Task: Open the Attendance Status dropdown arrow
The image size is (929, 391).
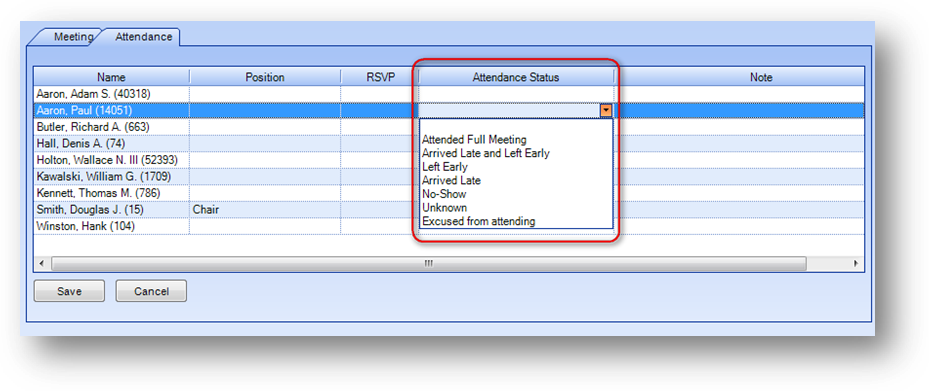Action: pyautogui.click(x=606, y=110)
